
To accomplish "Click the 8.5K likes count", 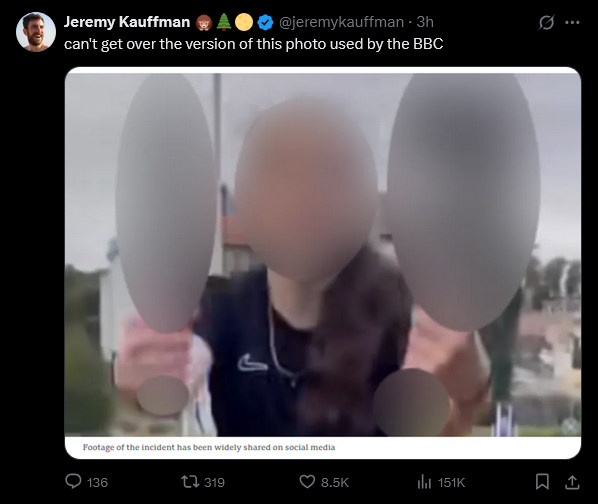I will pyautogui.click(x=335, y=483).
